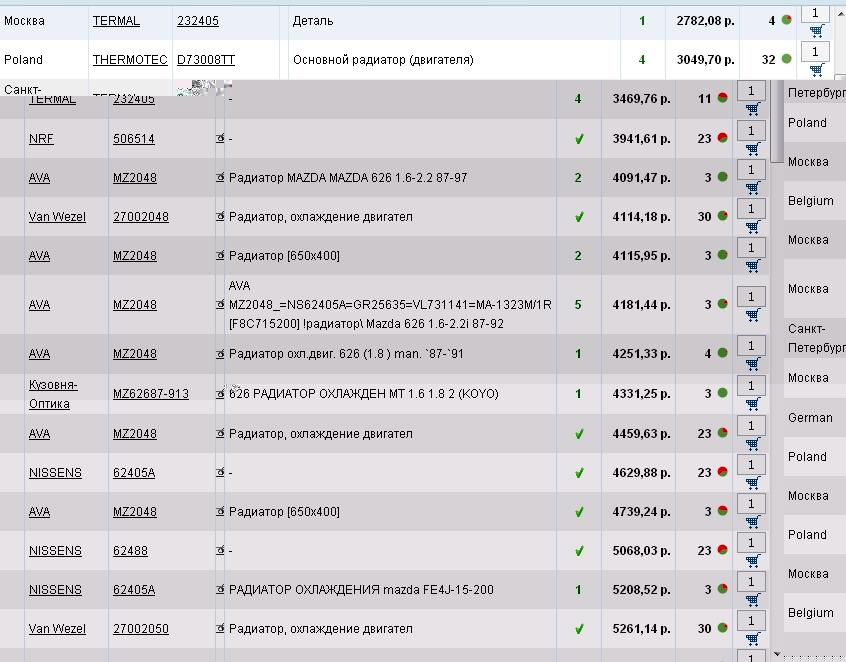The height and width of the screenshot is (662, 846).
Task: Click the quantity field in the 5068,03 р. row
Action: [x=751, y=542]
